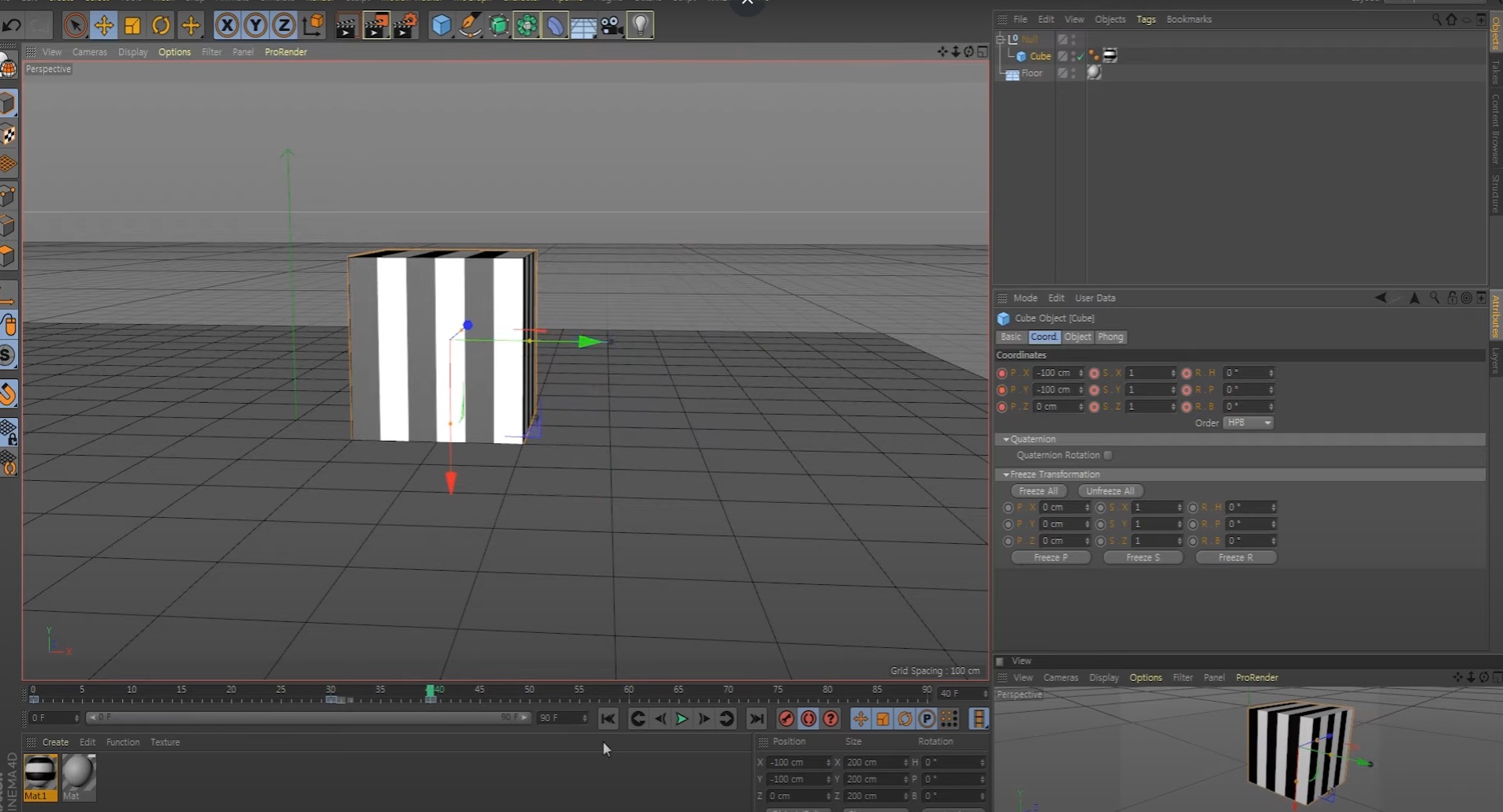The width and height of the screenshot is (1503, 812).
Task: Select the Cube in Object Manager
Action: pyautogui.click(x=1040, y=56)
